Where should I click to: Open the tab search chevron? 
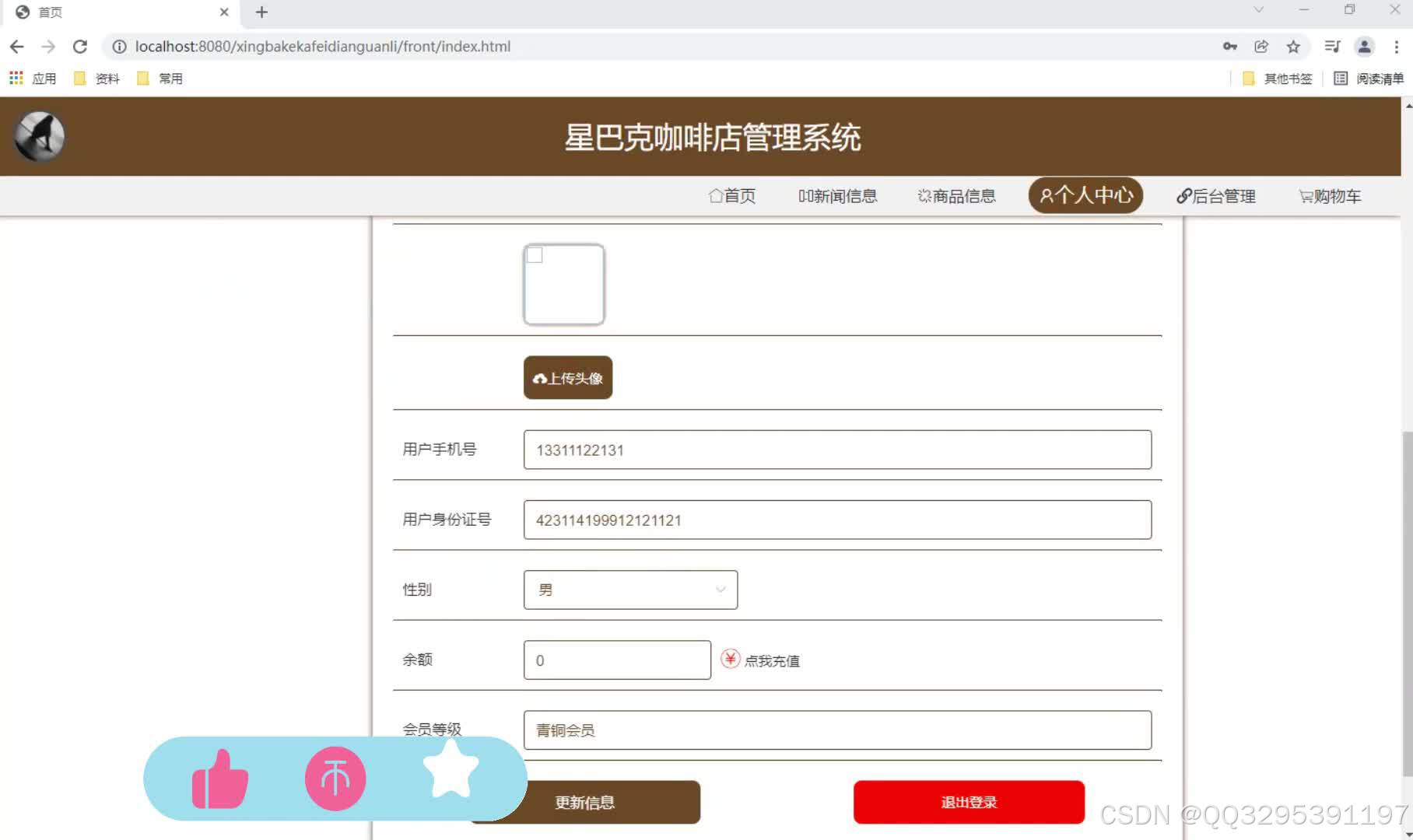1258,10
